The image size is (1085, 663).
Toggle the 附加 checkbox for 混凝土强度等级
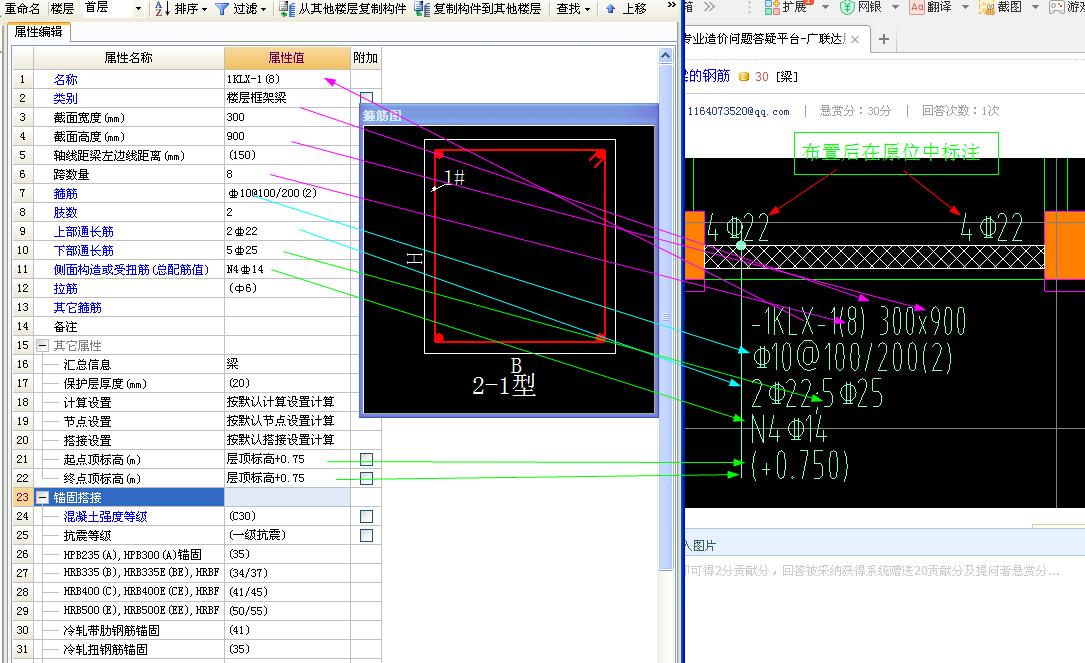pos(367,516)
